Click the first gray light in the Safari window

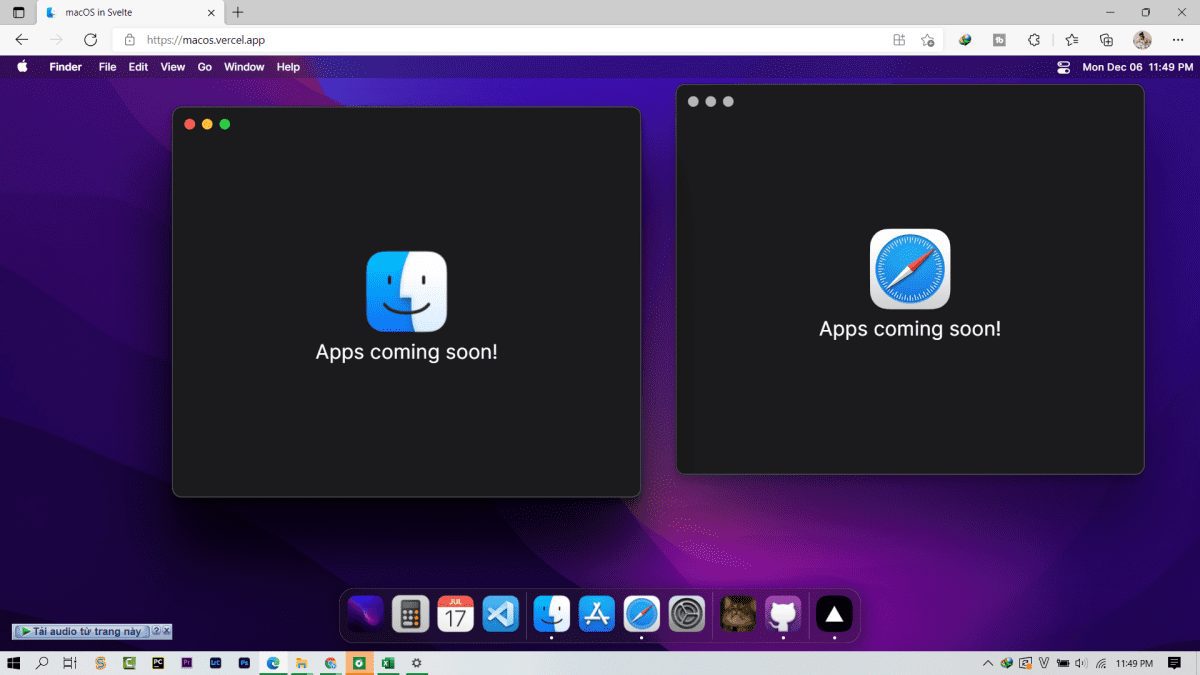tap(693, 101)
